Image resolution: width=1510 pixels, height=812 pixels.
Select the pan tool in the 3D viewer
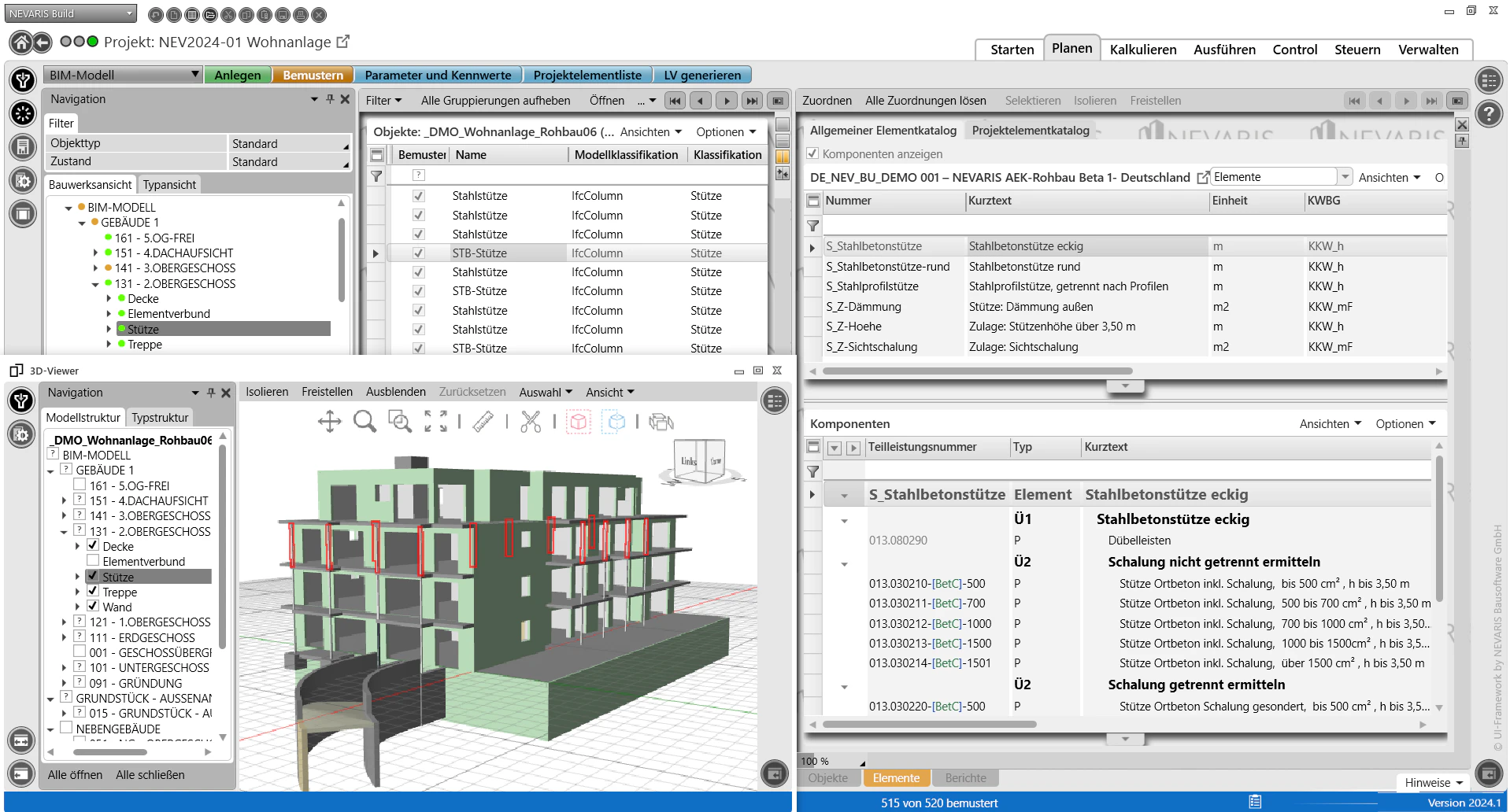330,422
